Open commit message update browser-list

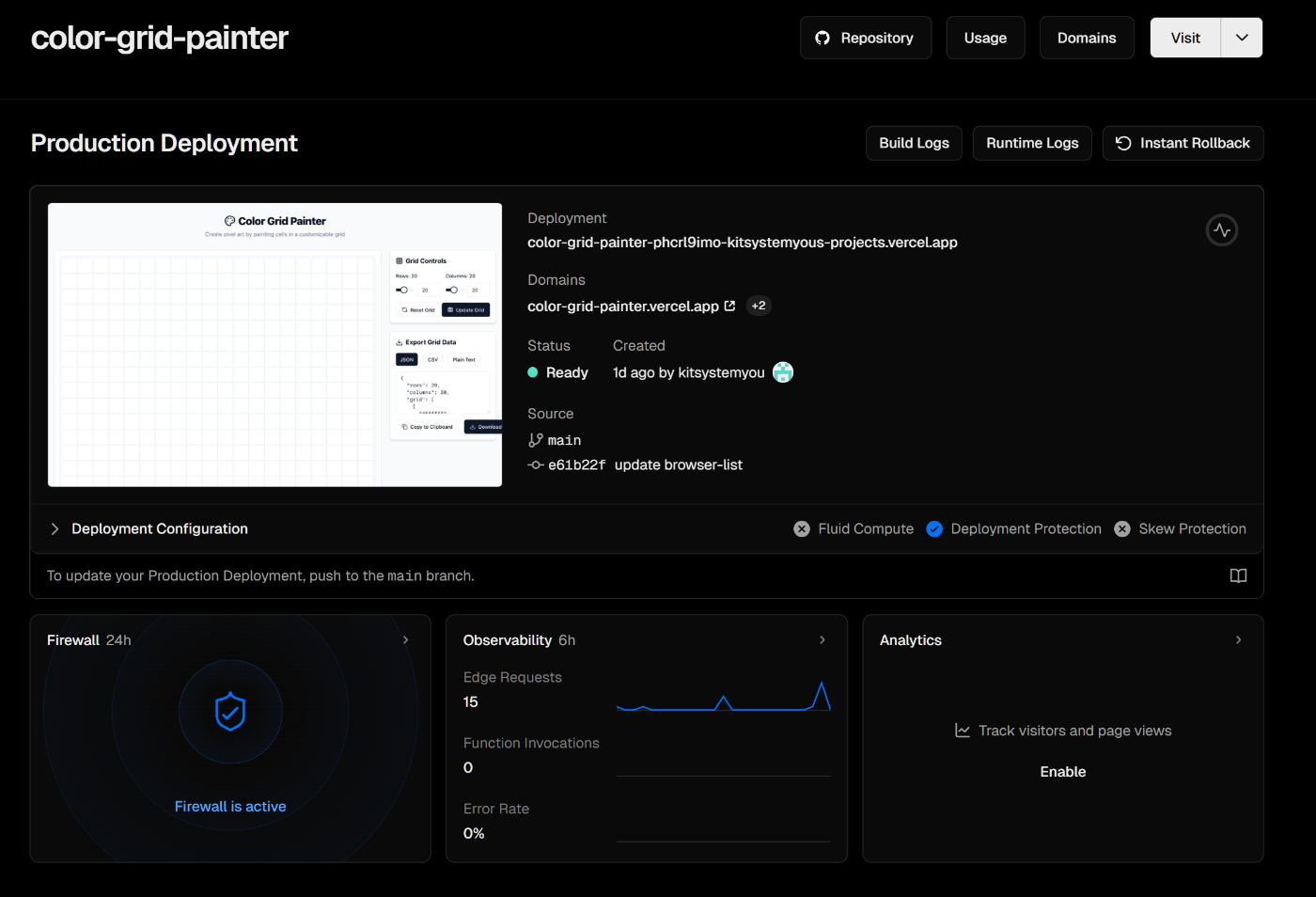tap(679, 464)
